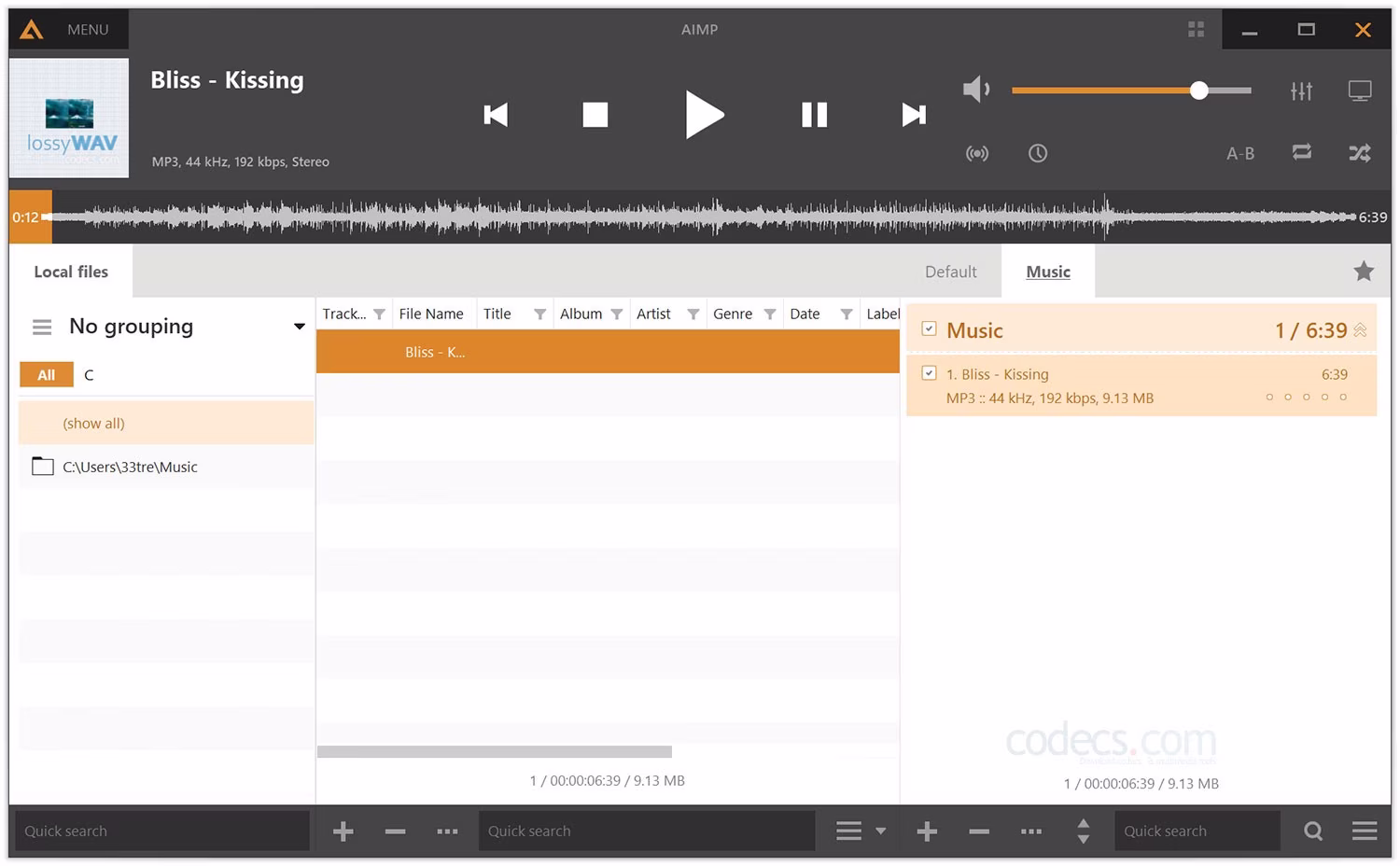Open the grouping hamburger menu icon
Image resolution: width=1400 pixels, height=866 pixels.
point(42,327)
